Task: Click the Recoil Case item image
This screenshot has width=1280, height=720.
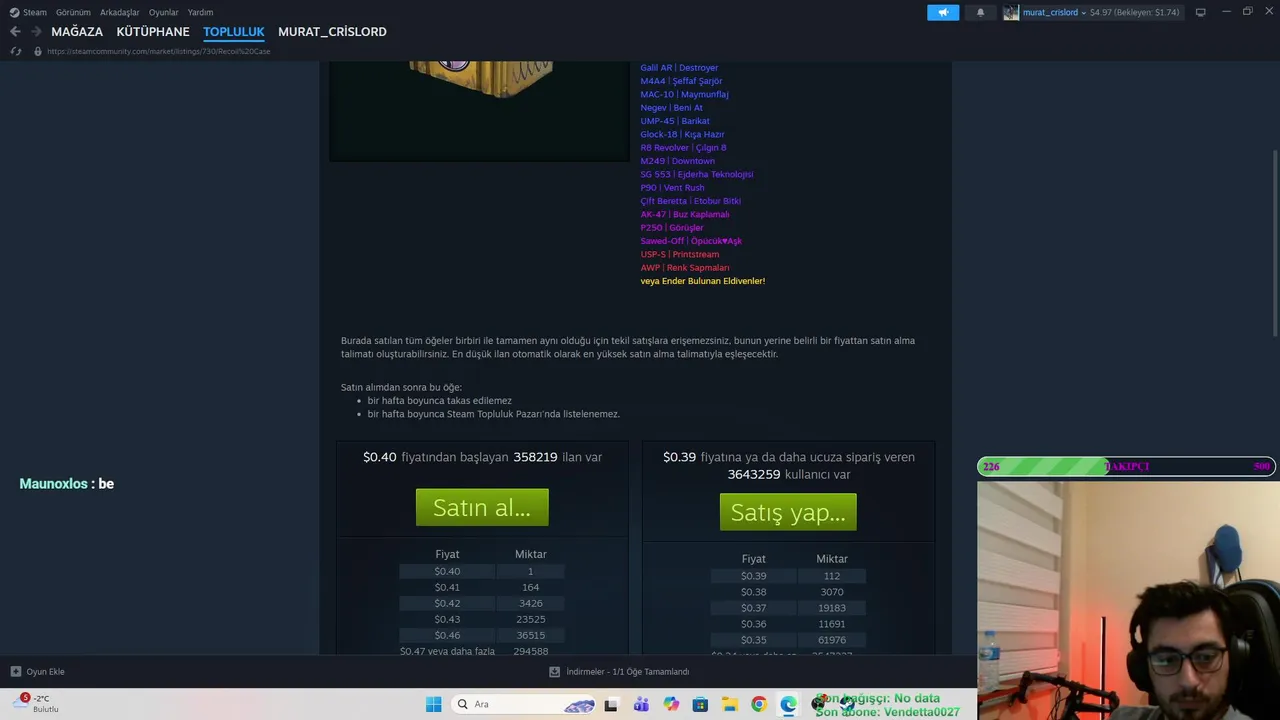Action: click(480, 110)
